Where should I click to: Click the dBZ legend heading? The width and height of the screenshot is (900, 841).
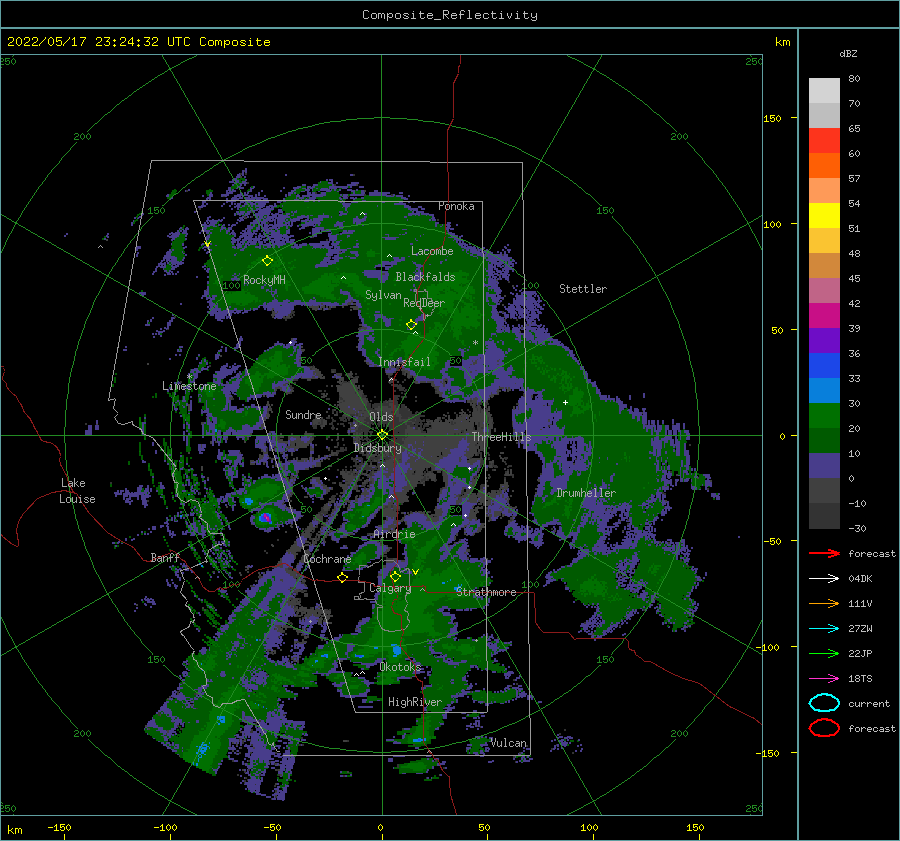[x=848, y=53]
